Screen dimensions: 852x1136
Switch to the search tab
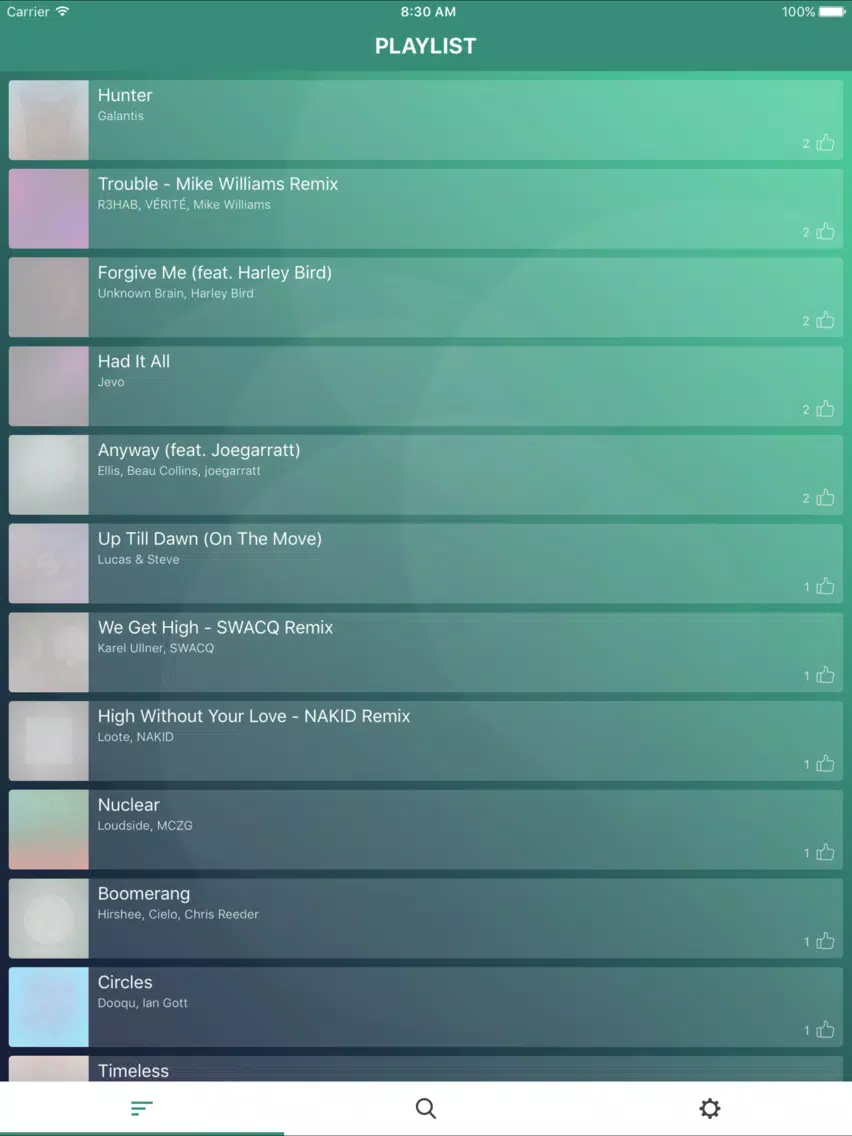426,1108
